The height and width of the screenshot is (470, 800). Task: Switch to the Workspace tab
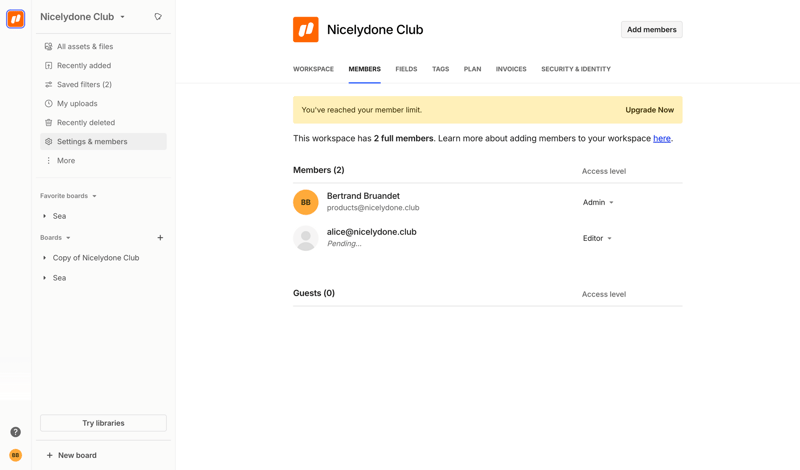pyautogui.click(x=313, y=69)
